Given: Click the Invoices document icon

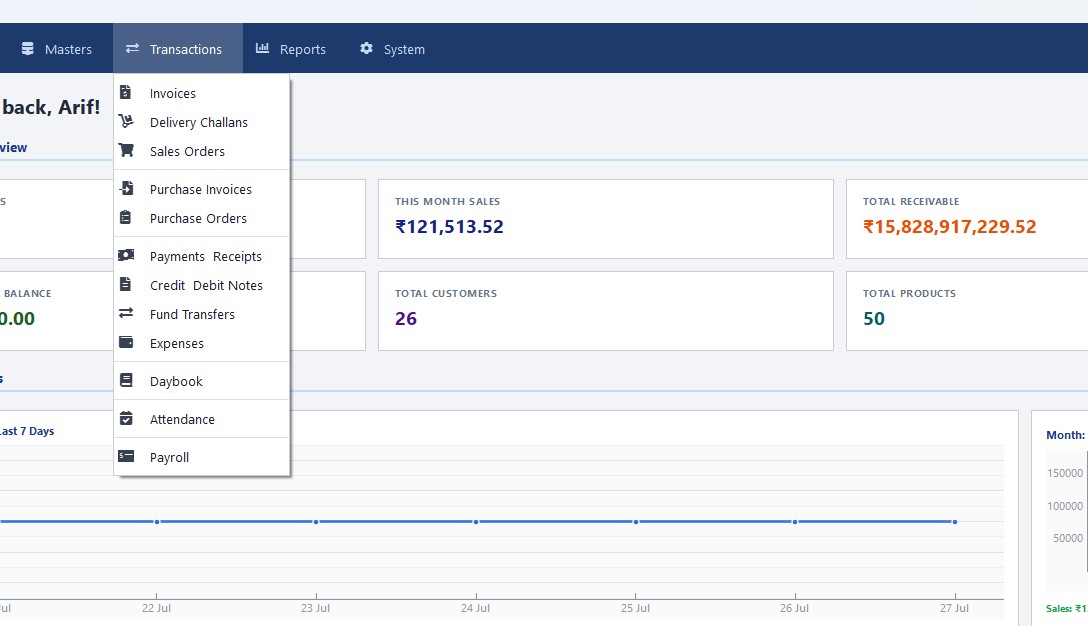Looking at the screenshot, I should [126, 92].
